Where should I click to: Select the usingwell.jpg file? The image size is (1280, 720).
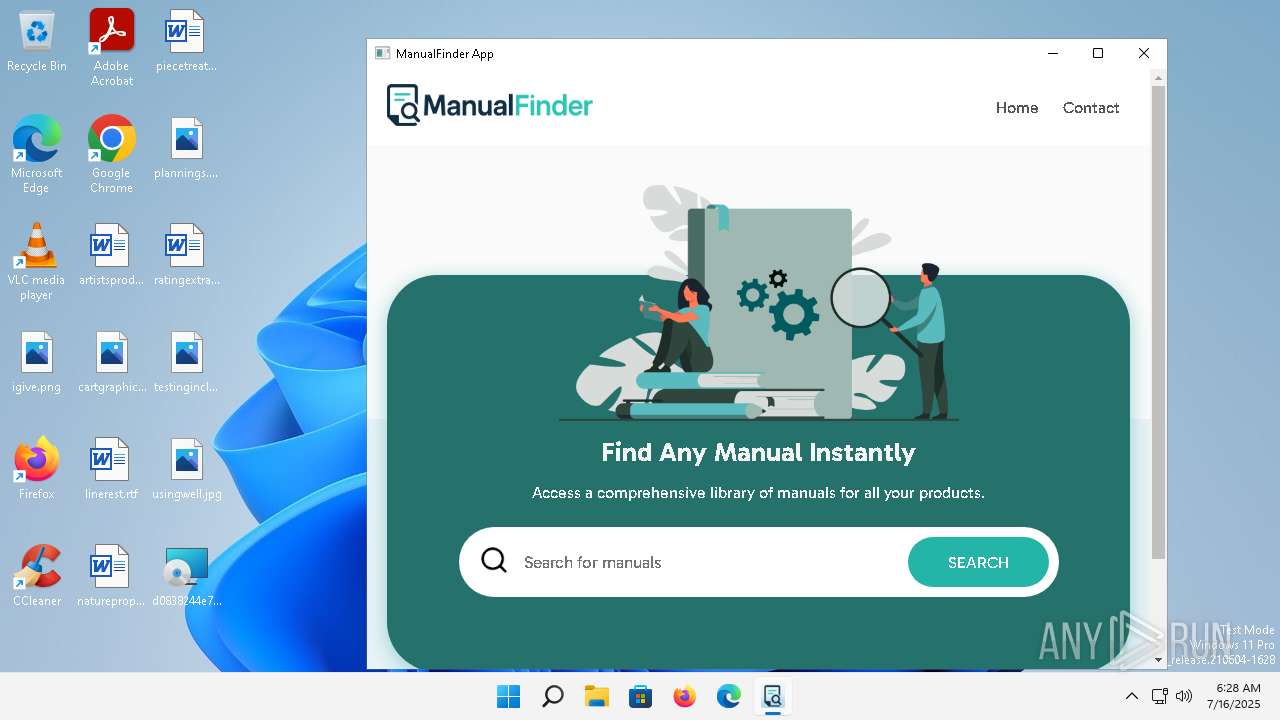(x=186, y=470)
